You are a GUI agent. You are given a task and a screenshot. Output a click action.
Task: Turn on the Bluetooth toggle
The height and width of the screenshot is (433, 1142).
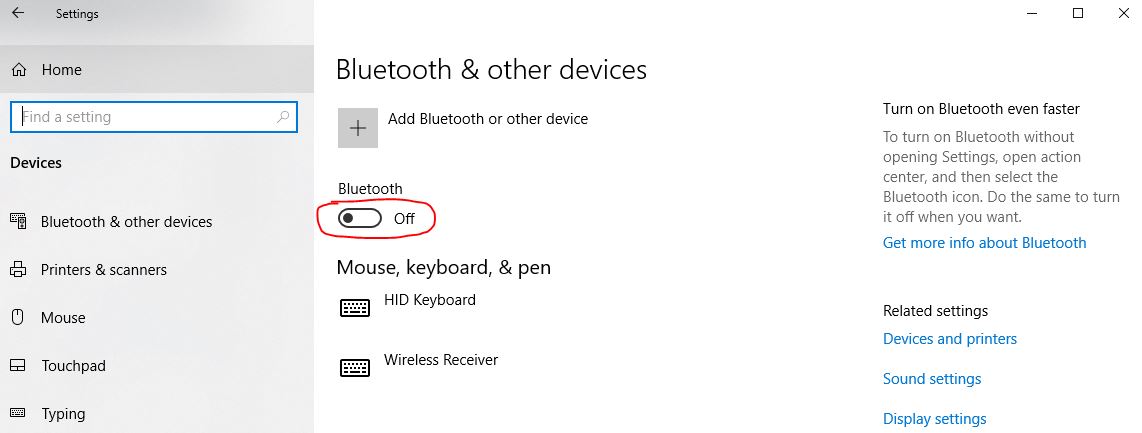360,218
